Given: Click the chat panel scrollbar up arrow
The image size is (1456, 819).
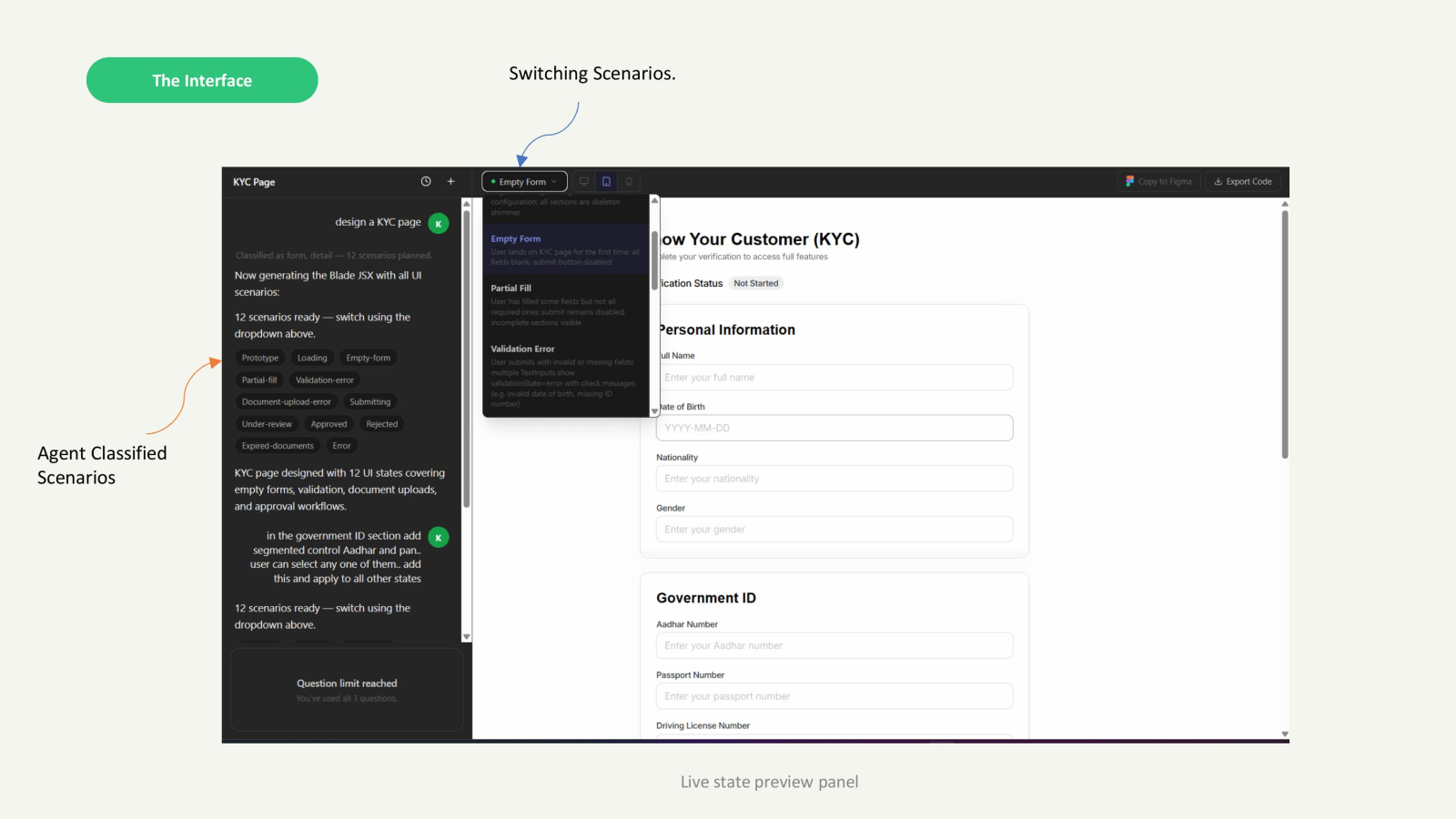Looking at the screenshot, I should tap(467, 204).
